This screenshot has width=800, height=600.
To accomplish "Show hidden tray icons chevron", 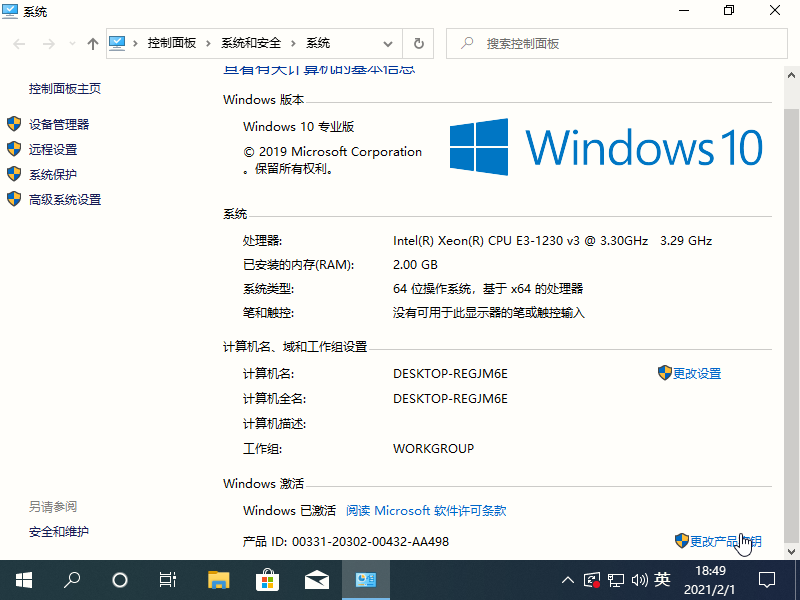I will point(568,580).
